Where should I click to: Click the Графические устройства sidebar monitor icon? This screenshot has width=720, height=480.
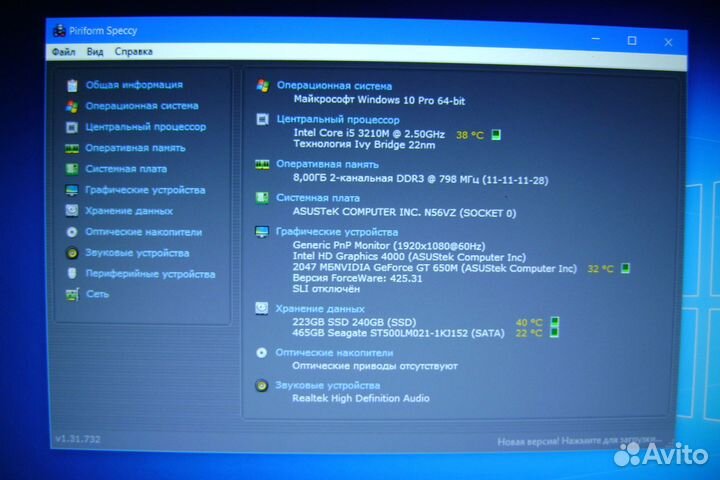click(72, 190)
